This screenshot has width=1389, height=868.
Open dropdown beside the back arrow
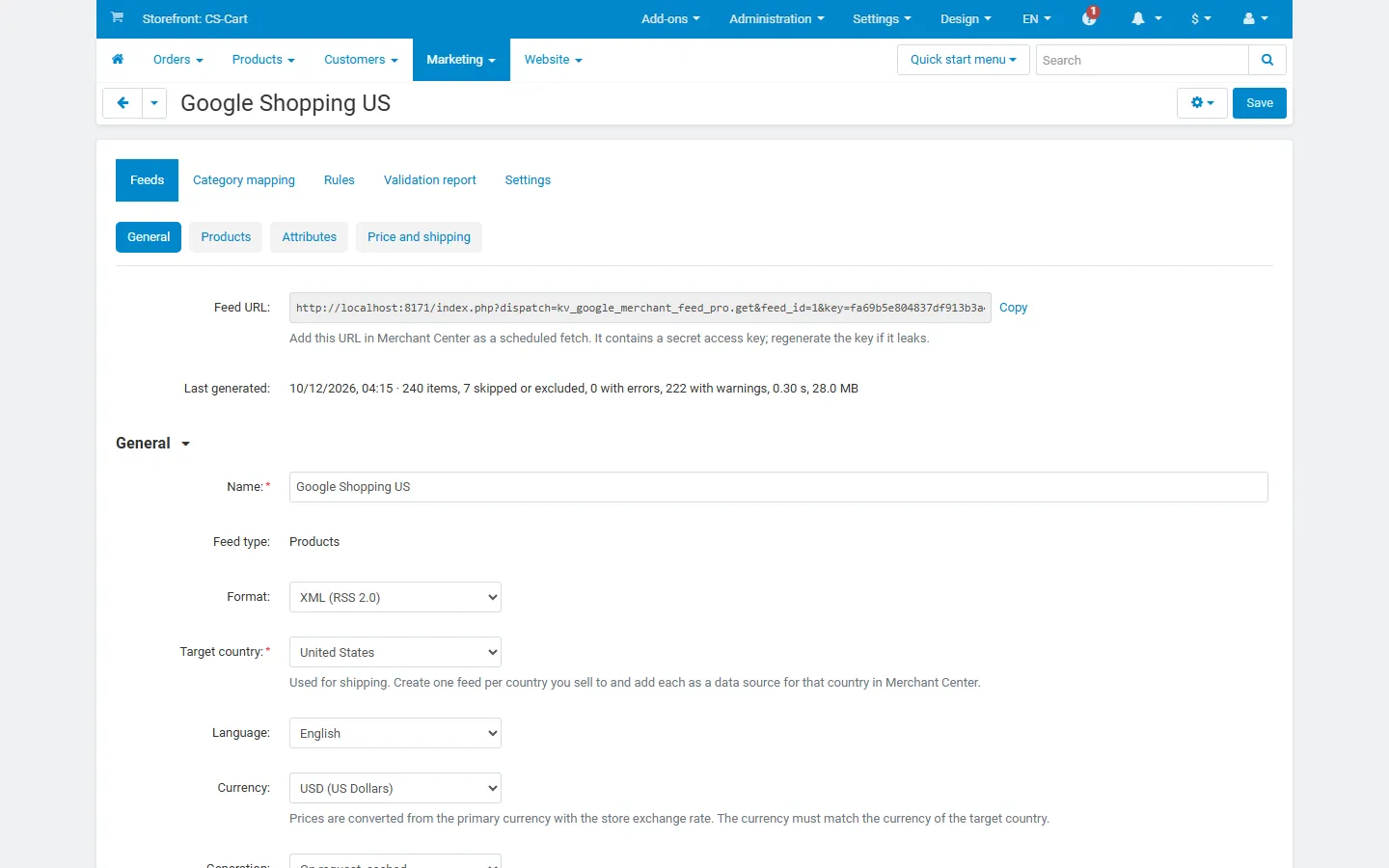154,103
